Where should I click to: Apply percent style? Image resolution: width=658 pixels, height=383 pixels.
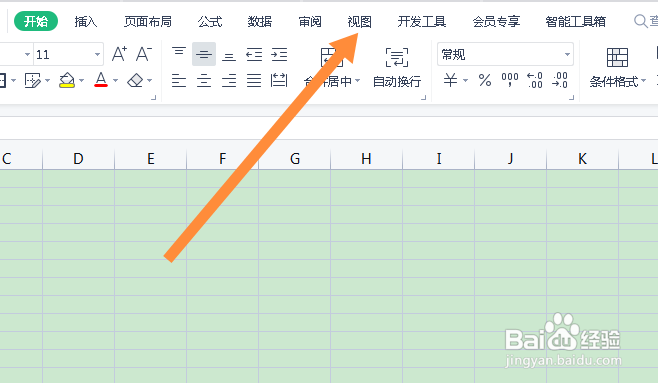pyautogui.click(x=485, y=80)
